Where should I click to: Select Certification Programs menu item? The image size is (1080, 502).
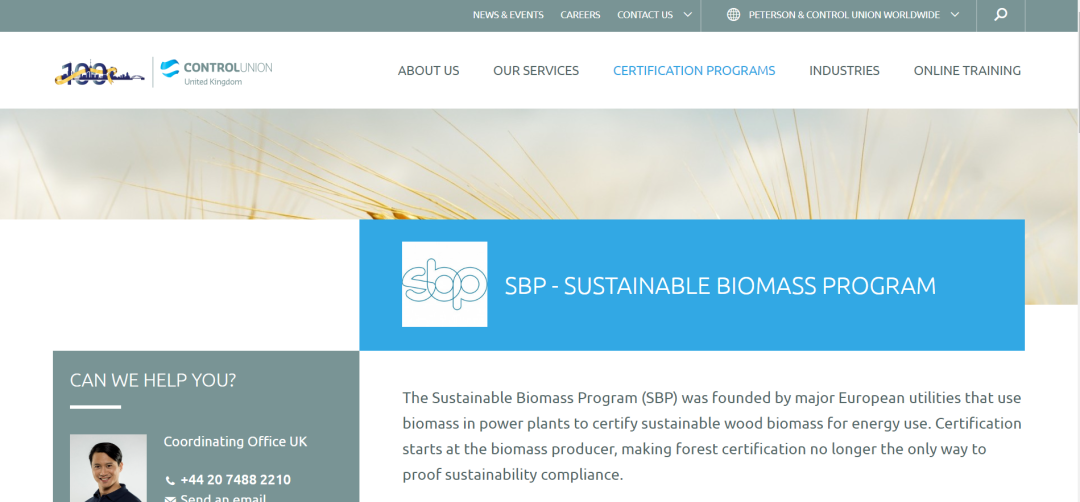coord(694,70)
